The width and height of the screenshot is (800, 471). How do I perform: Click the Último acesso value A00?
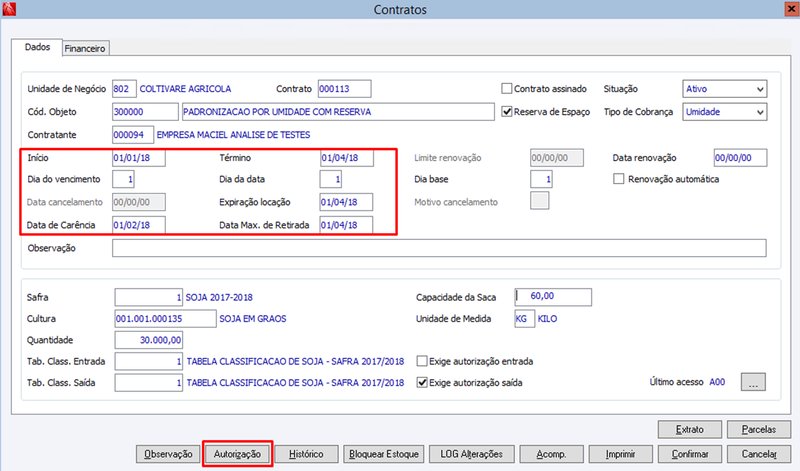tap(717, 382)
